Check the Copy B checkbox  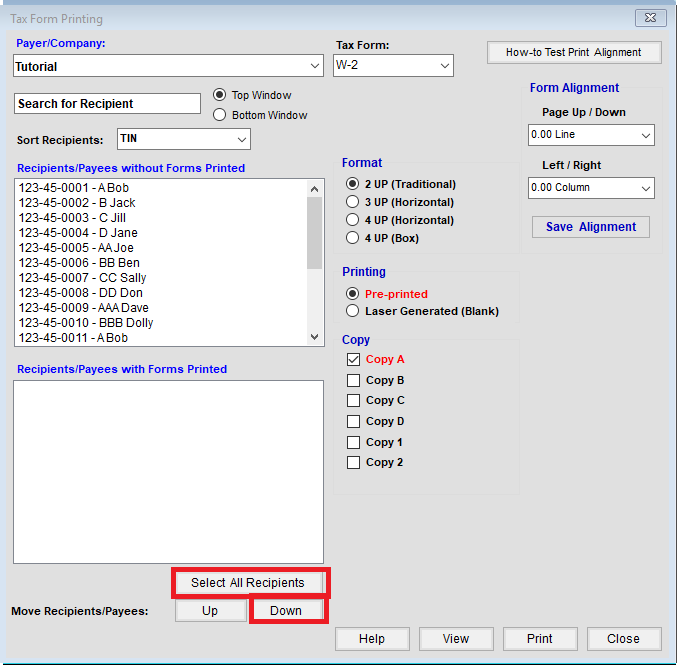(353, 380)
